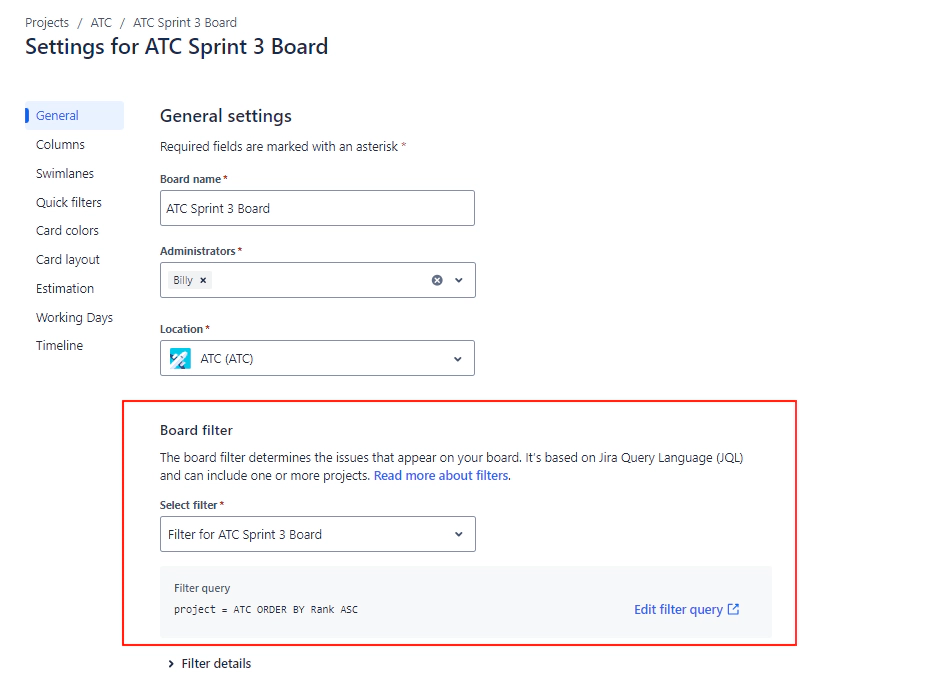Open the Administrators selector dropdown arrow

[x=458, y=280]
